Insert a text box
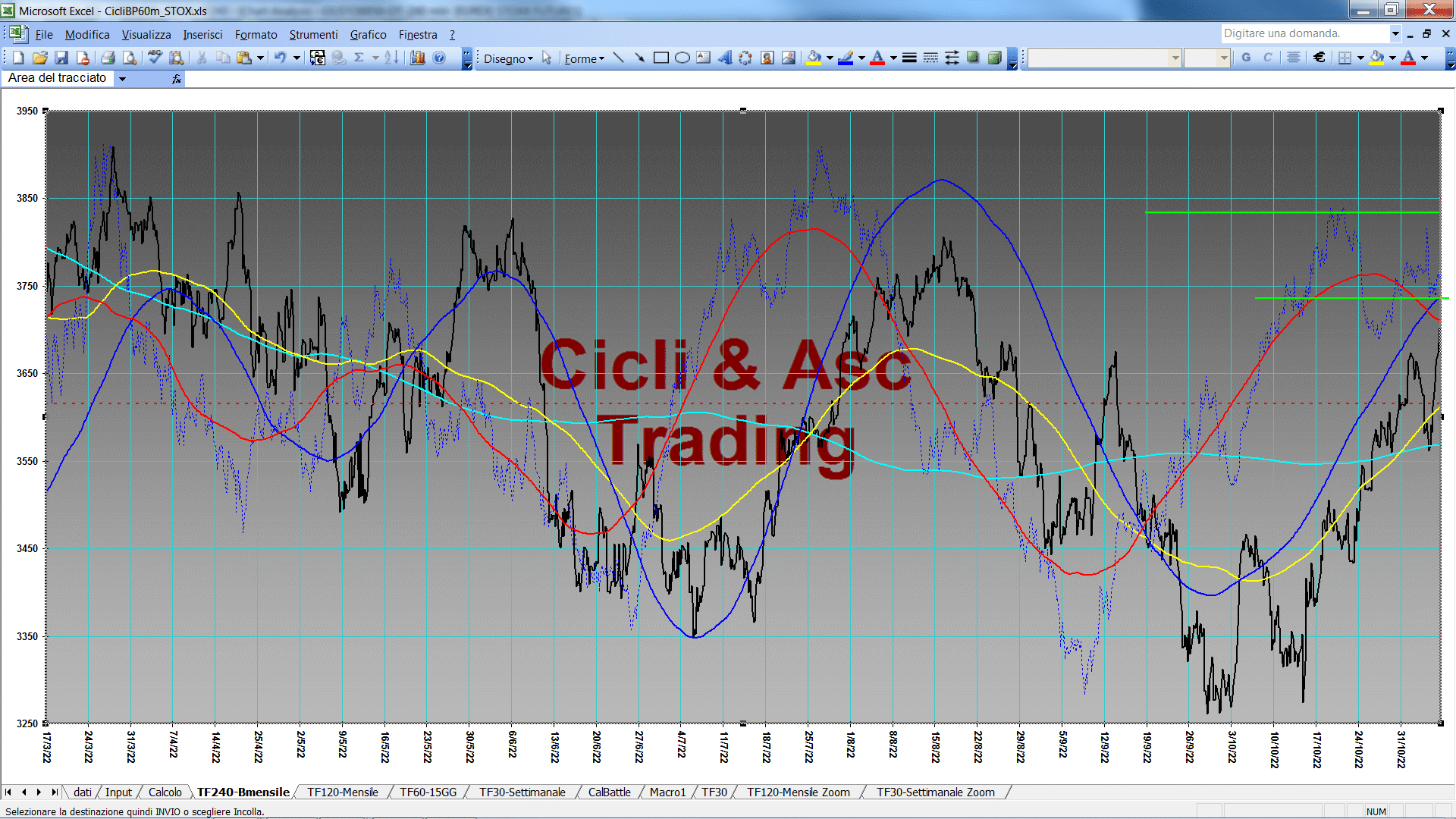The height and width of the screenshot is (819, 1456). [x=704, y=58]
